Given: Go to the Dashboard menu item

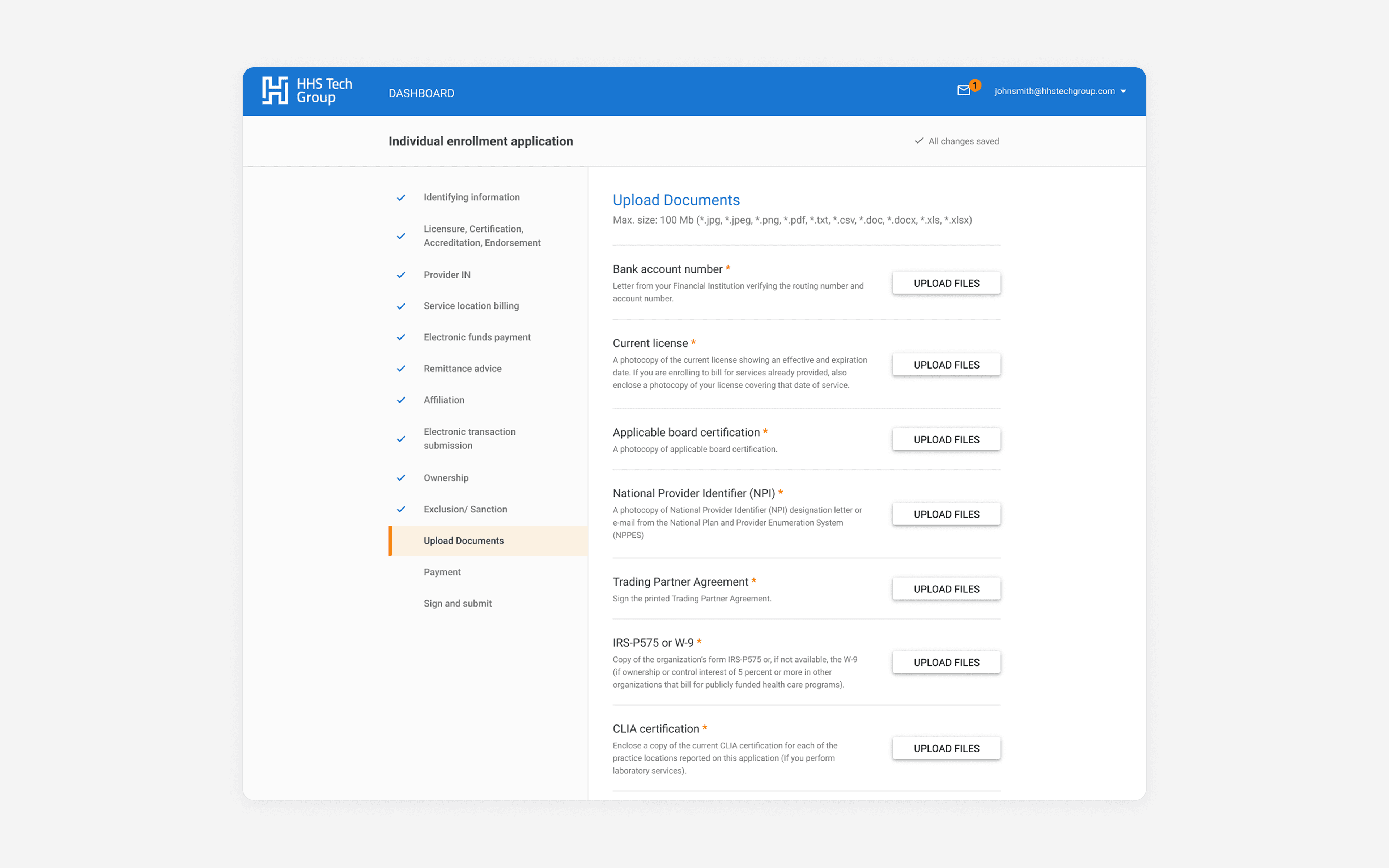Looking at the screenshot, I should tap(421, 93).
